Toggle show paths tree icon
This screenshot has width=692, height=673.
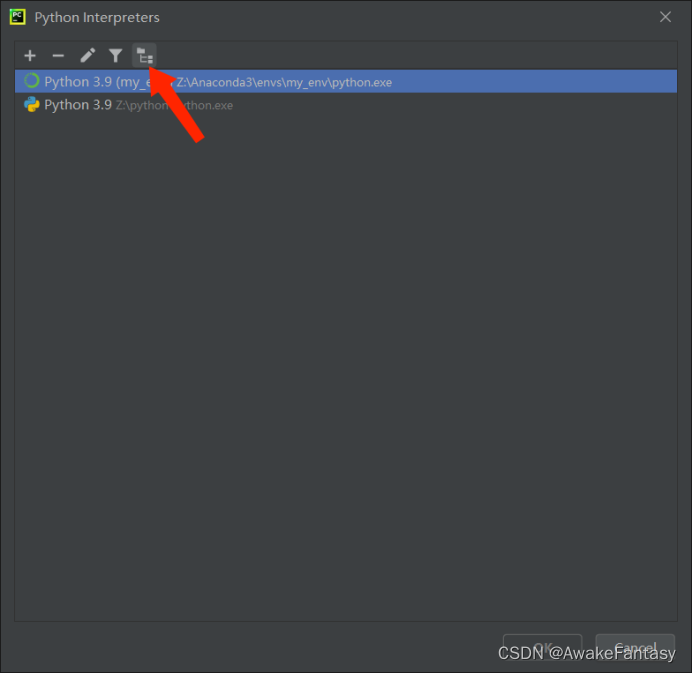pyautogui.click(x=144, y=56)
